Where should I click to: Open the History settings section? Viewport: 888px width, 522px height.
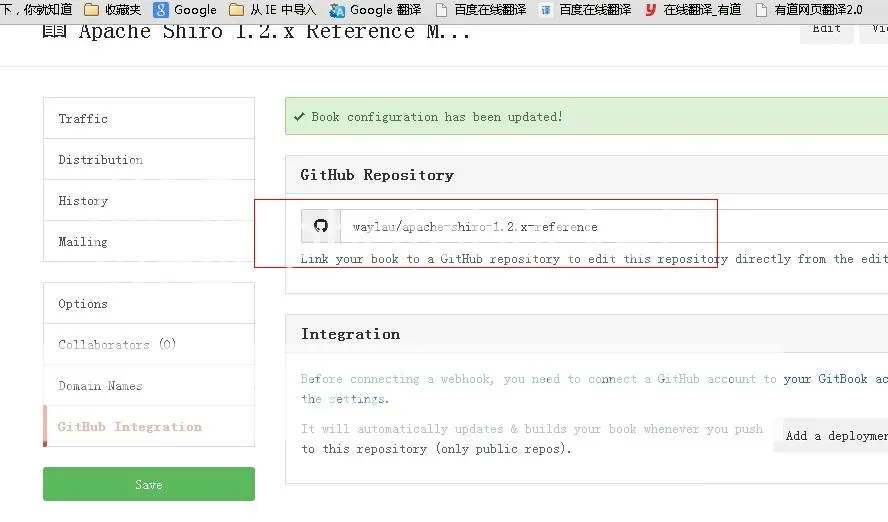[149, 200]
